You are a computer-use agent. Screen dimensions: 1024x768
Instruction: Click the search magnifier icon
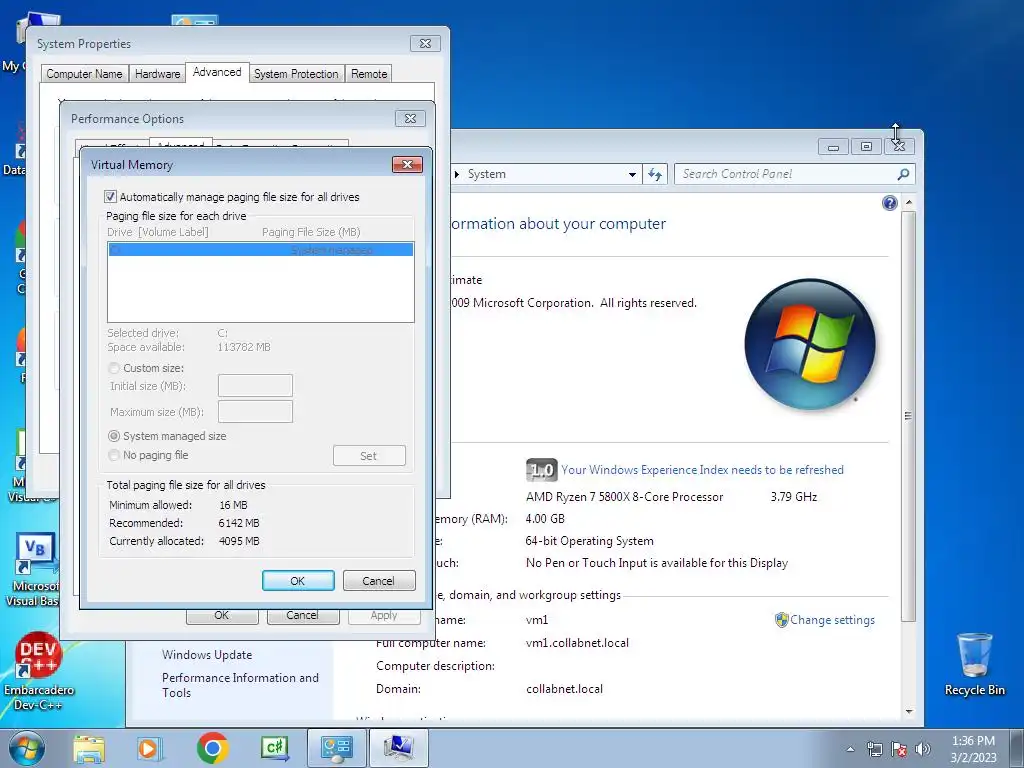[x=904, y=174]
